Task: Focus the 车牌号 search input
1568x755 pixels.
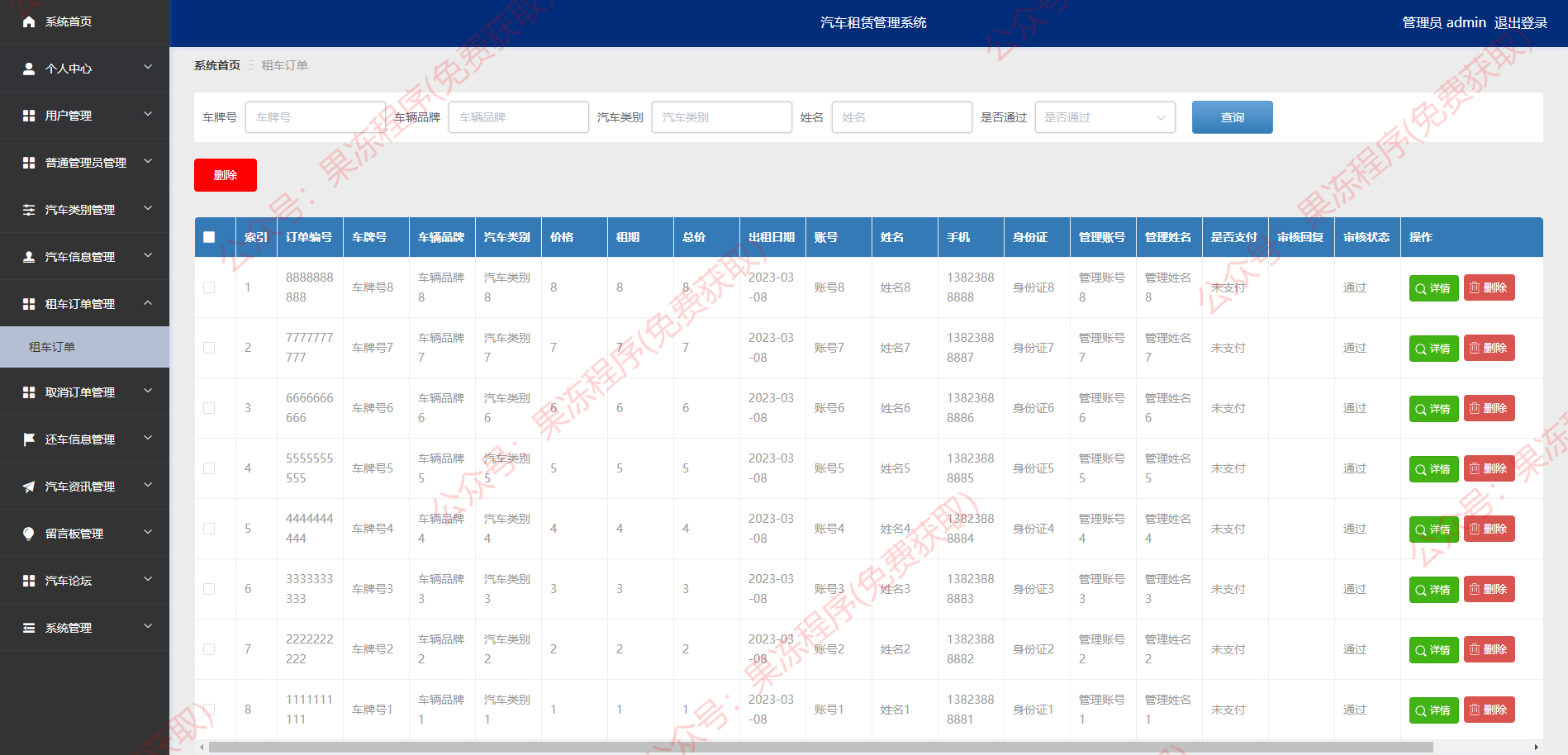Action: pyautogui.click(x=316, y=117)
